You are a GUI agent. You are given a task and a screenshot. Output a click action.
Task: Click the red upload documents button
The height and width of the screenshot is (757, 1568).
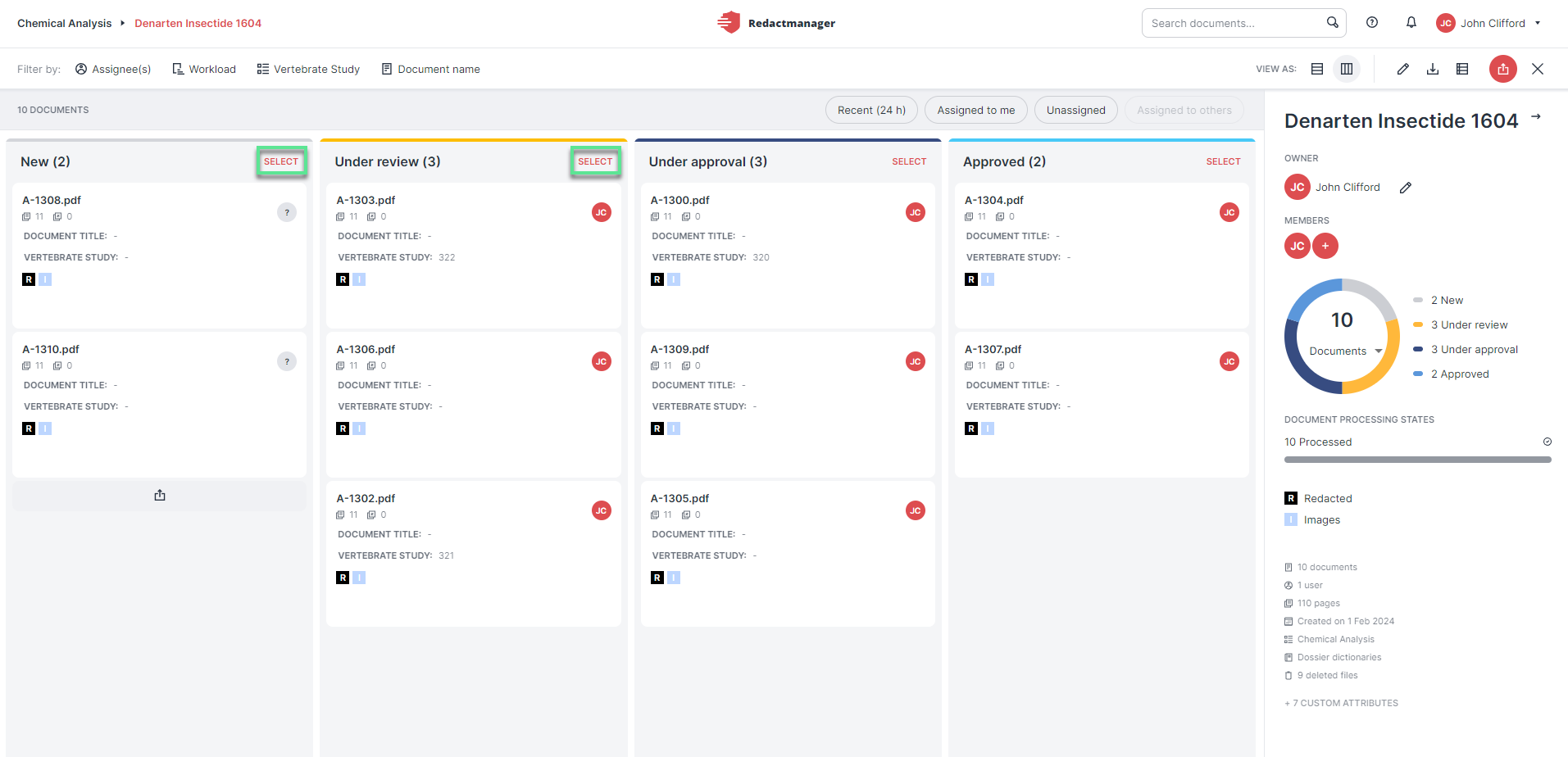1502,69
